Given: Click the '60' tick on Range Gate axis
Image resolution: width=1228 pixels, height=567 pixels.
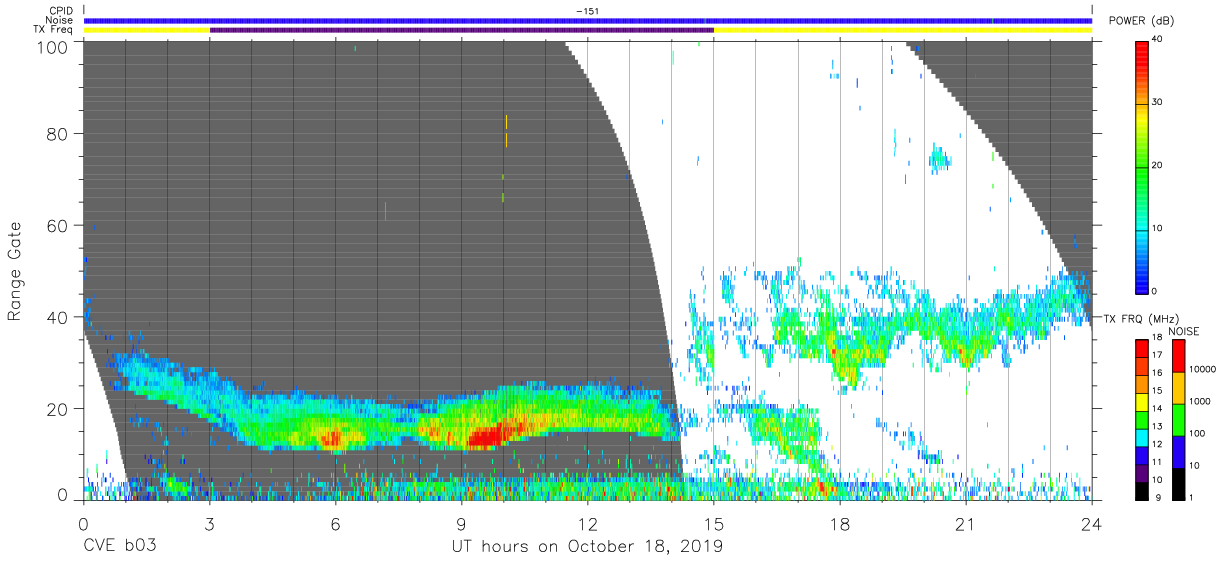Looking at the screenshot, I should point(59,225).
